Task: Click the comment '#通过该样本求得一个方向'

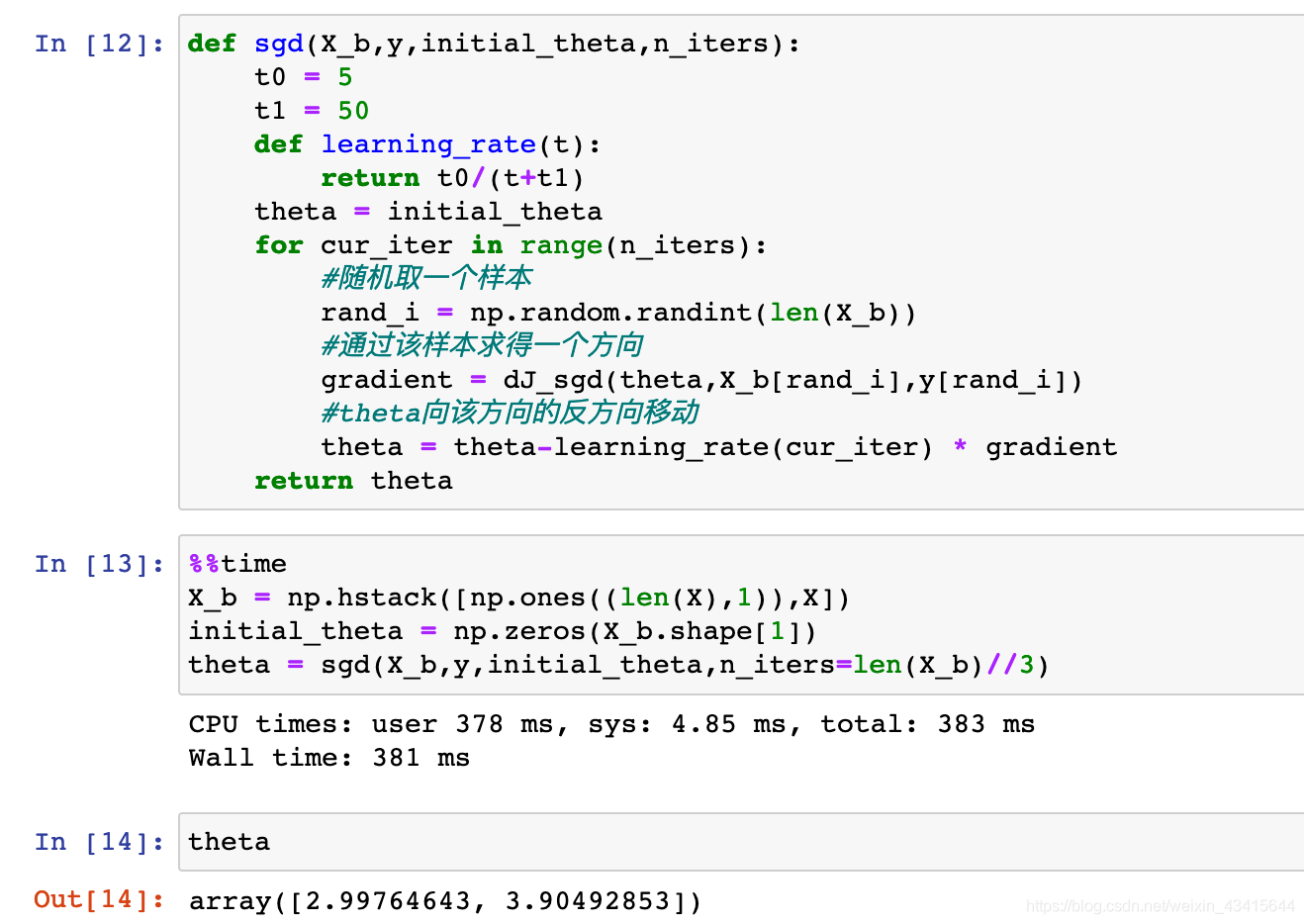Action: pos(483,345)
